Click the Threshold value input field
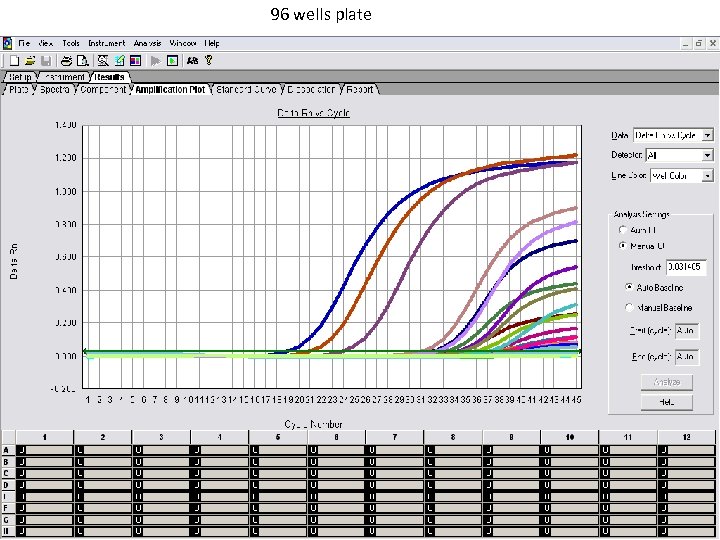Screen dimensions: 720x540 [x=686, y=267]
